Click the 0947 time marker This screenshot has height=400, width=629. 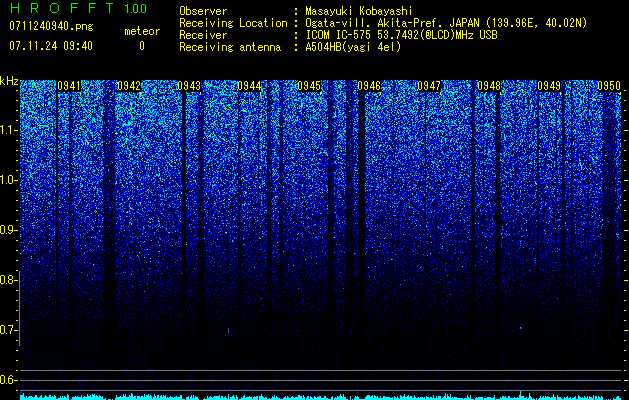coord(429,86)
